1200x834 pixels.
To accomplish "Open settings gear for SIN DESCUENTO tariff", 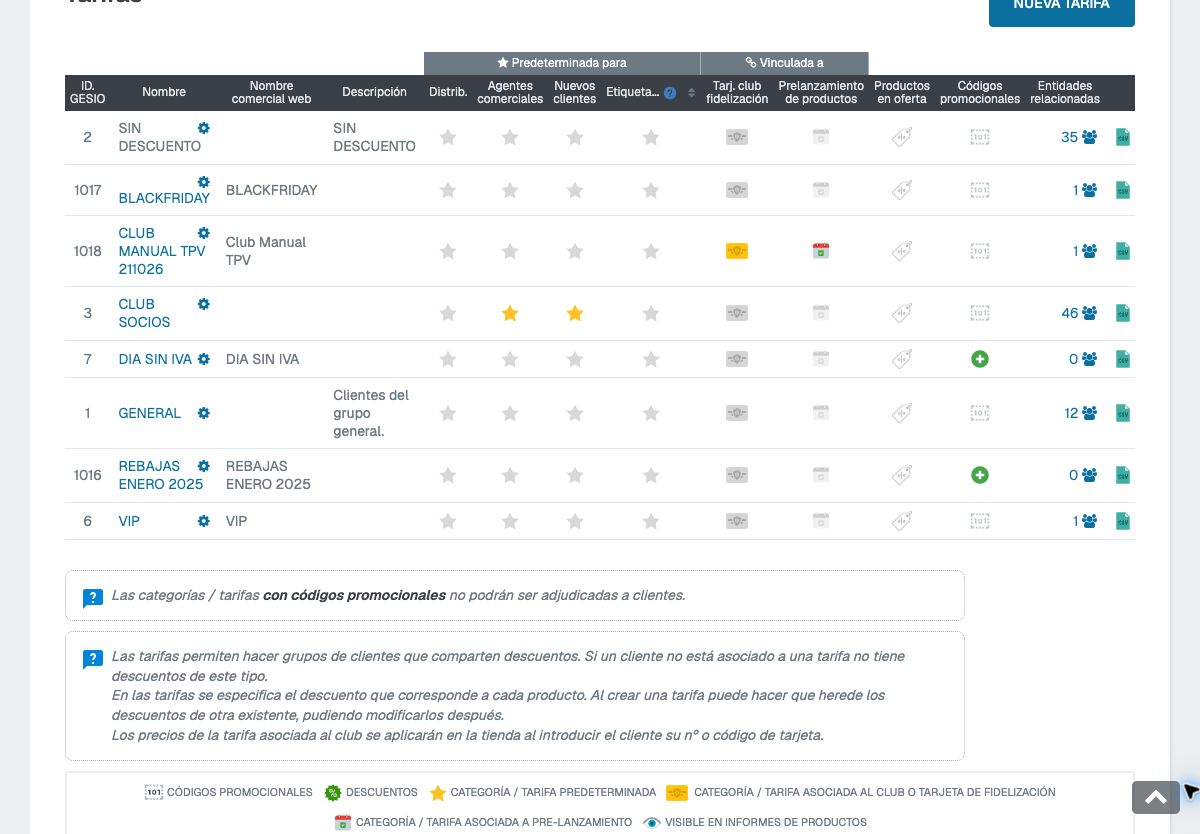I will 204,128.
